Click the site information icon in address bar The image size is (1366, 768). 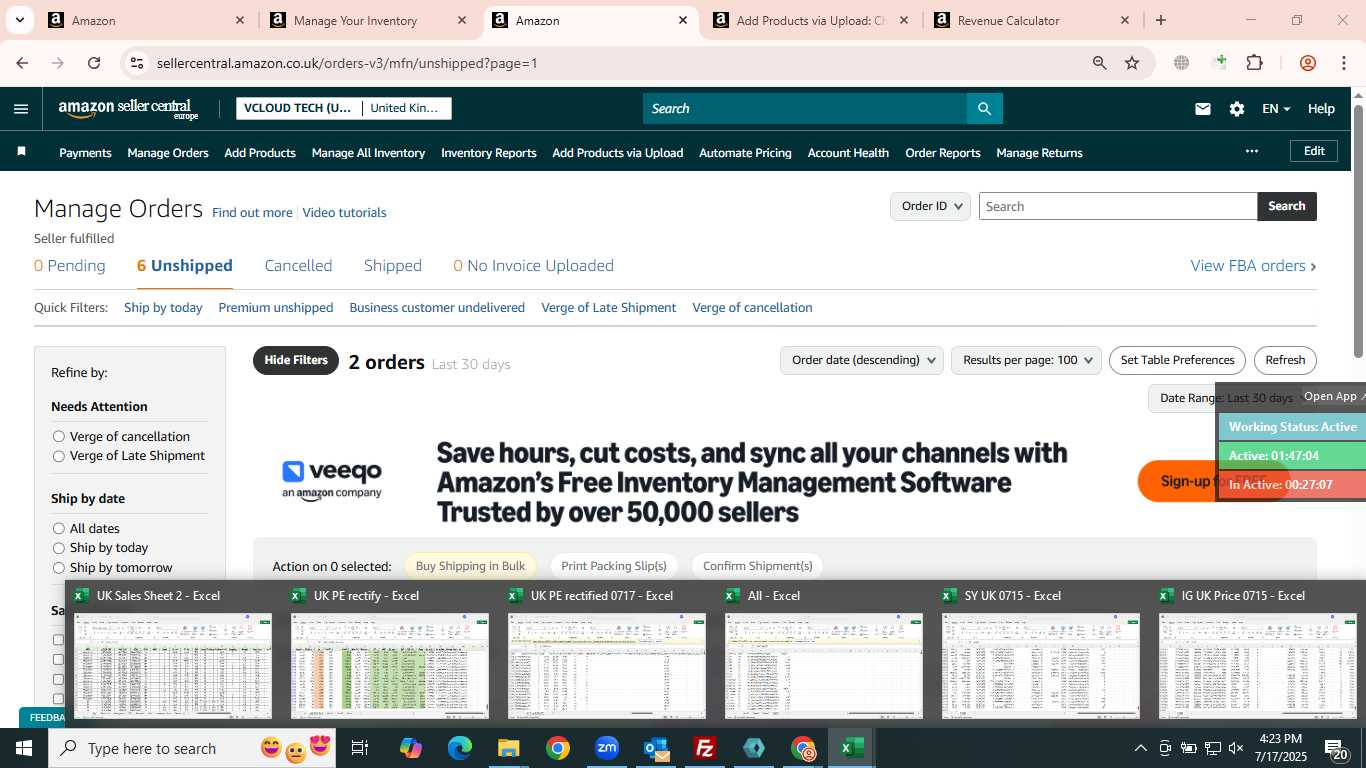[137, 63]
